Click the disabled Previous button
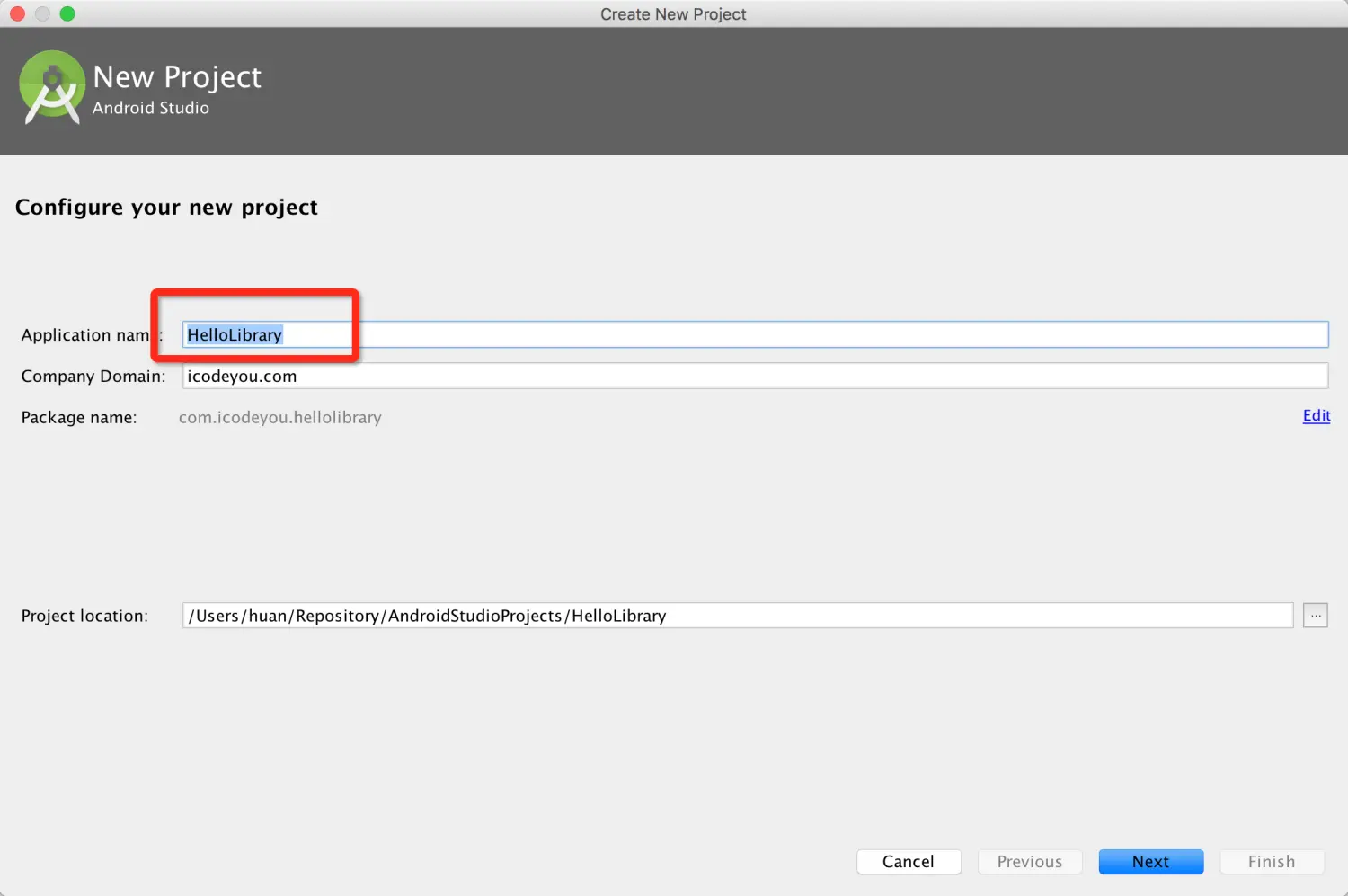The height and width of the screenshot is (896, 1348). (x=1030, y=862)
